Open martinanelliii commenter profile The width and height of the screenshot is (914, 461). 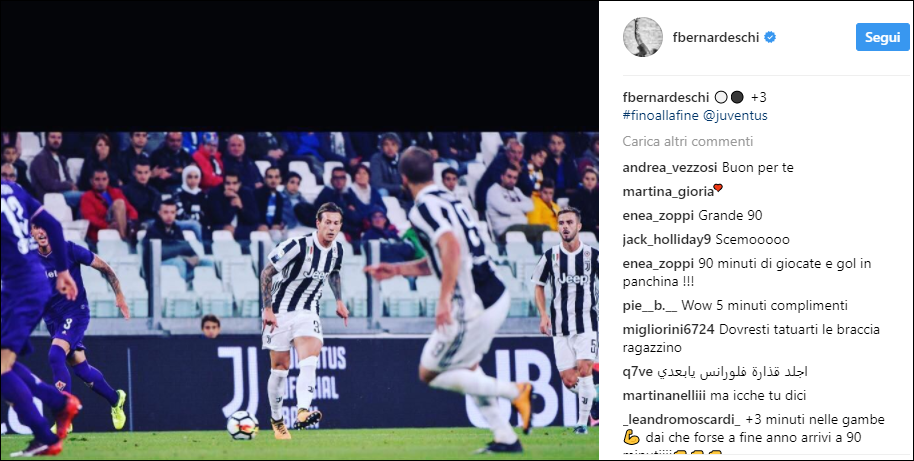pyautogui.click(x=665, y=396)
